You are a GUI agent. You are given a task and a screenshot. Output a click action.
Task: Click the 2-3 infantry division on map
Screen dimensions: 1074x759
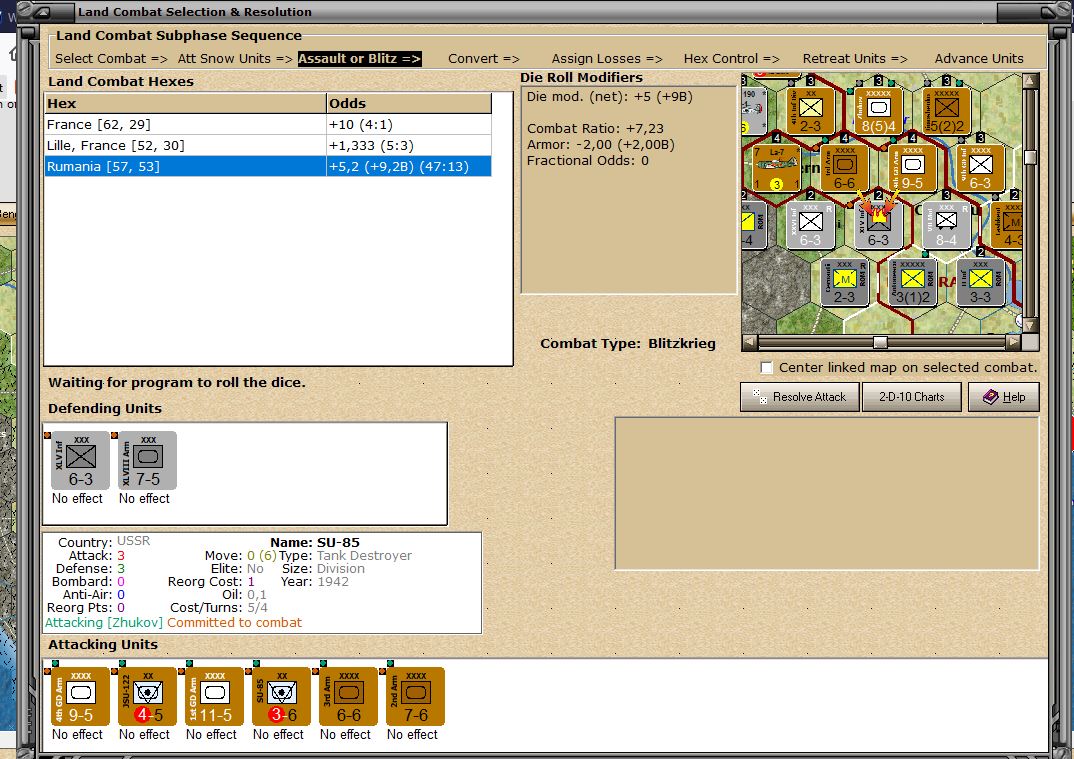click(x=810, y=110)
